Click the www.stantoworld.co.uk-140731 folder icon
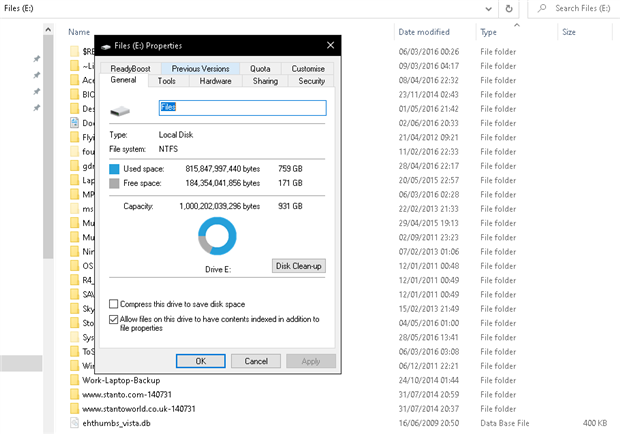 pos(74,409)
